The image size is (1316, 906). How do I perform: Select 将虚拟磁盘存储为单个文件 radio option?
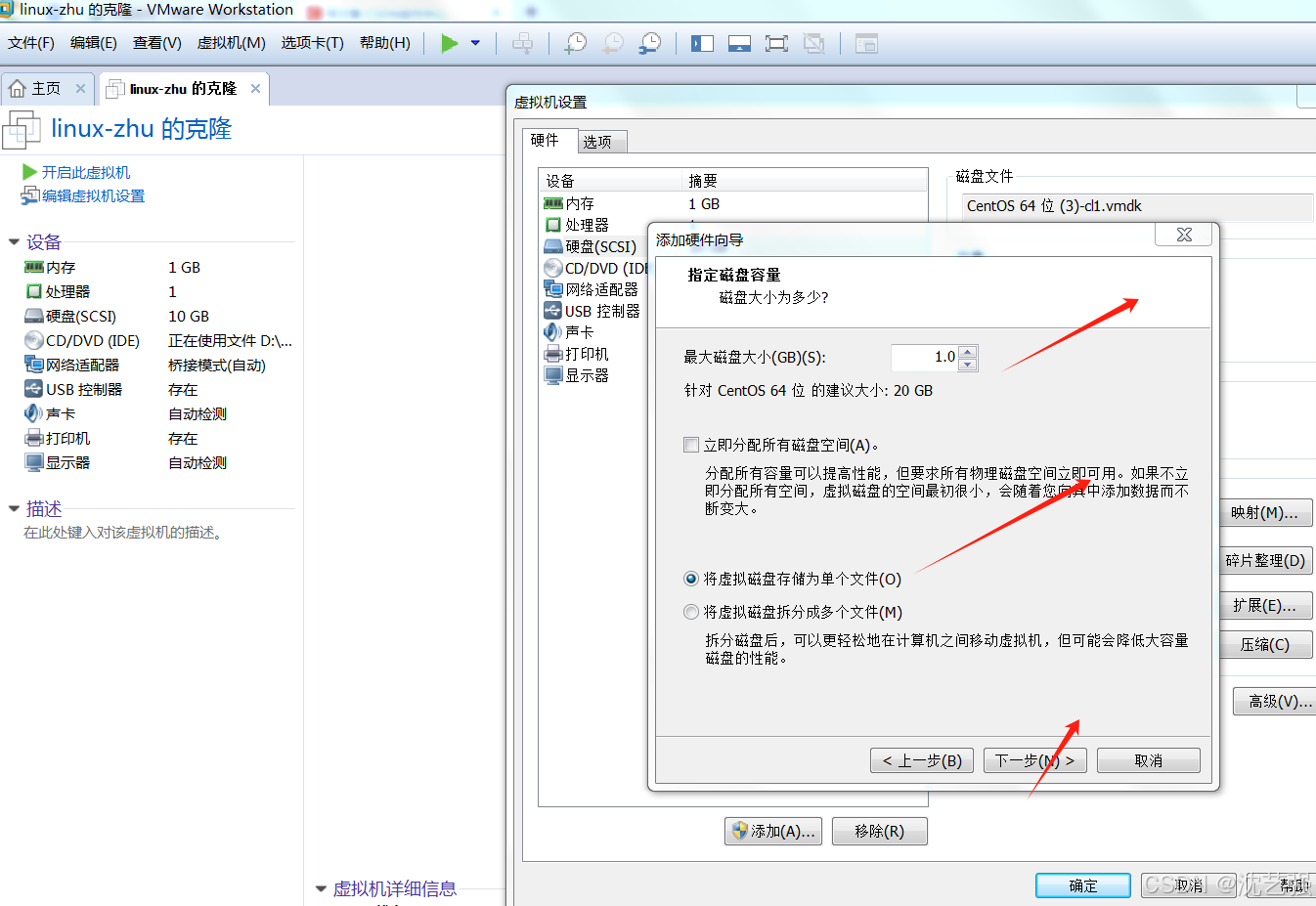pos(691,579)
